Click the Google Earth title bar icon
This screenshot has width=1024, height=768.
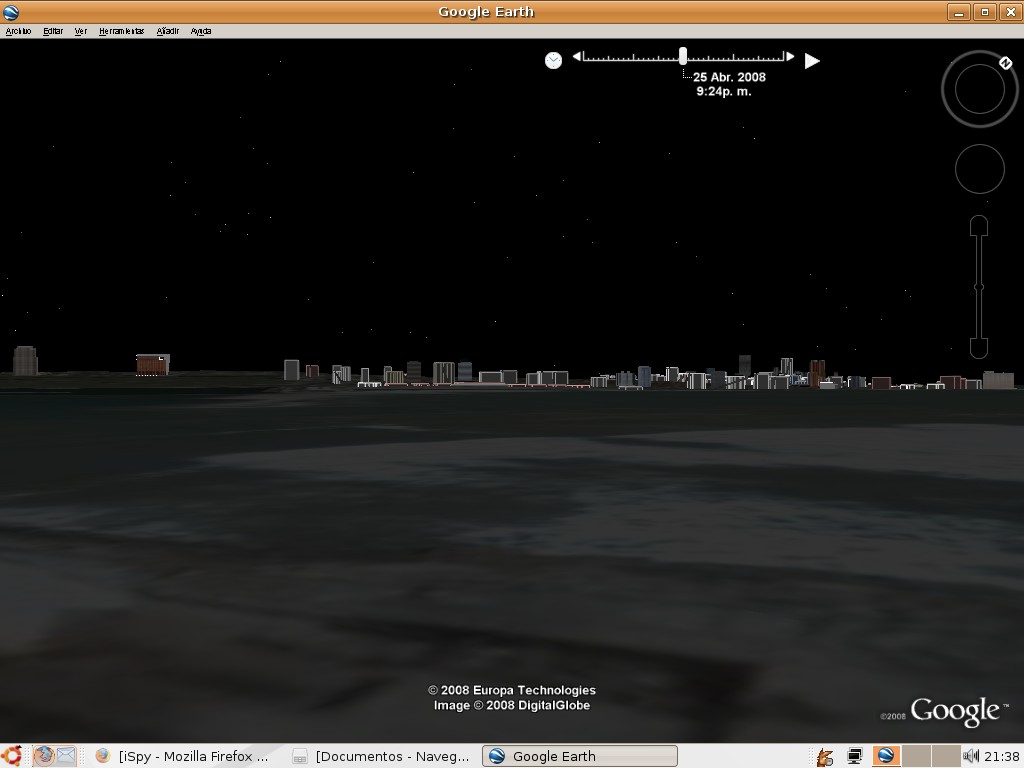coord(11,12)
